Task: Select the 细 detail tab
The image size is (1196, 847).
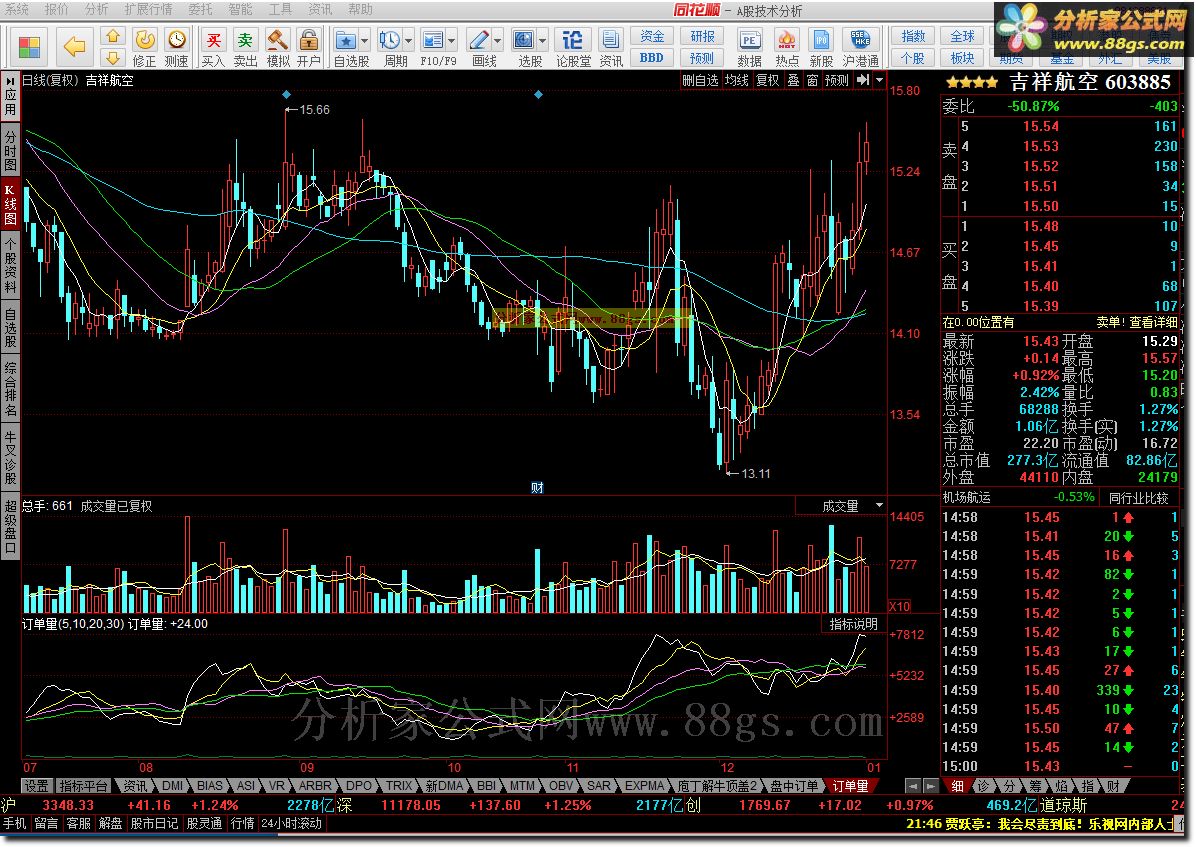Action: click(957, 786)
